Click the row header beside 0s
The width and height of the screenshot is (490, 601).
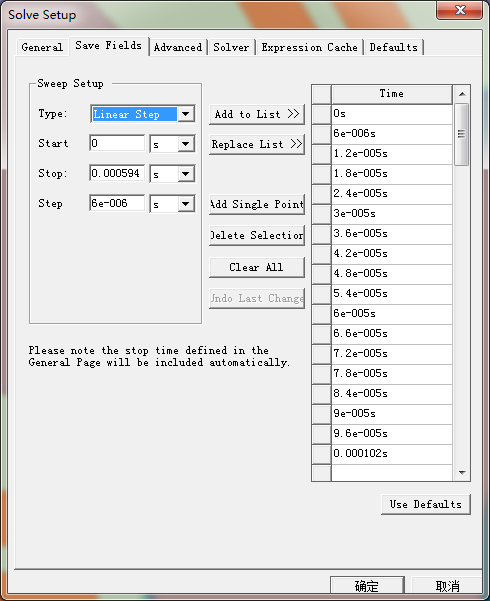321,114
